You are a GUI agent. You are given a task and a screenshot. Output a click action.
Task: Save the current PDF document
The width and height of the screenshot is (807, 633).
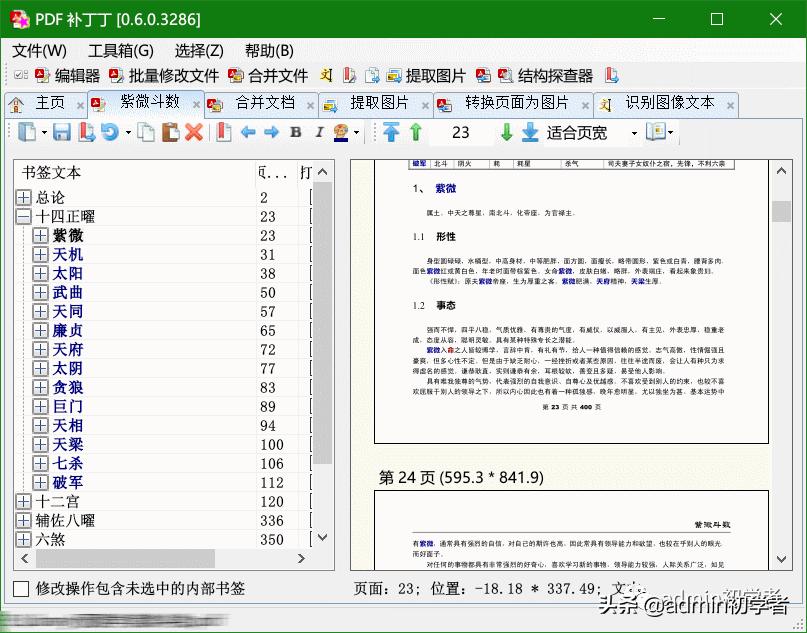[63, 132]
